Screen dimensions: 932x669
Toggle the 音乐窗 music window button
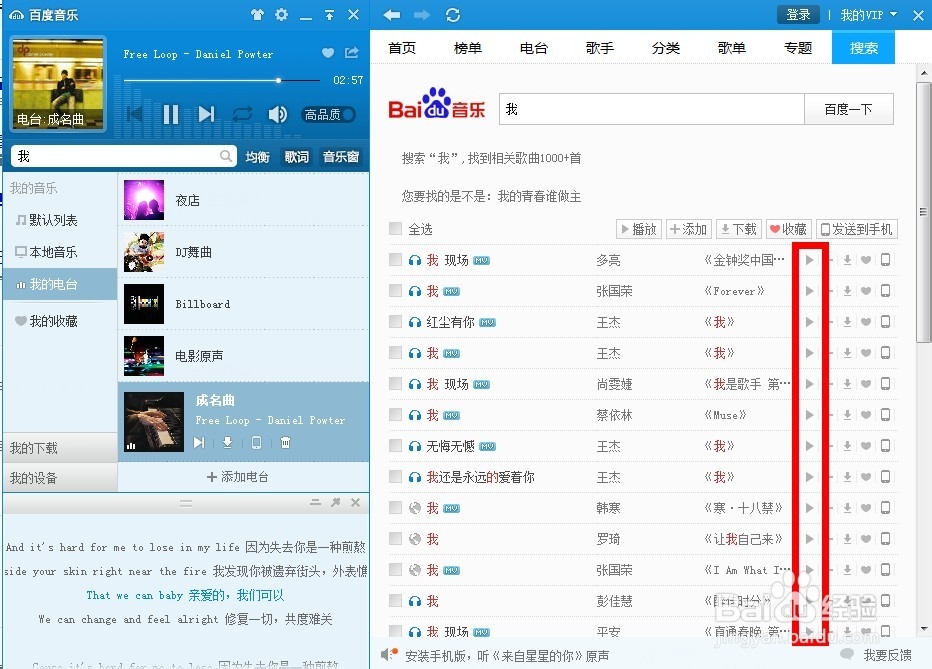tap(341, 157)
